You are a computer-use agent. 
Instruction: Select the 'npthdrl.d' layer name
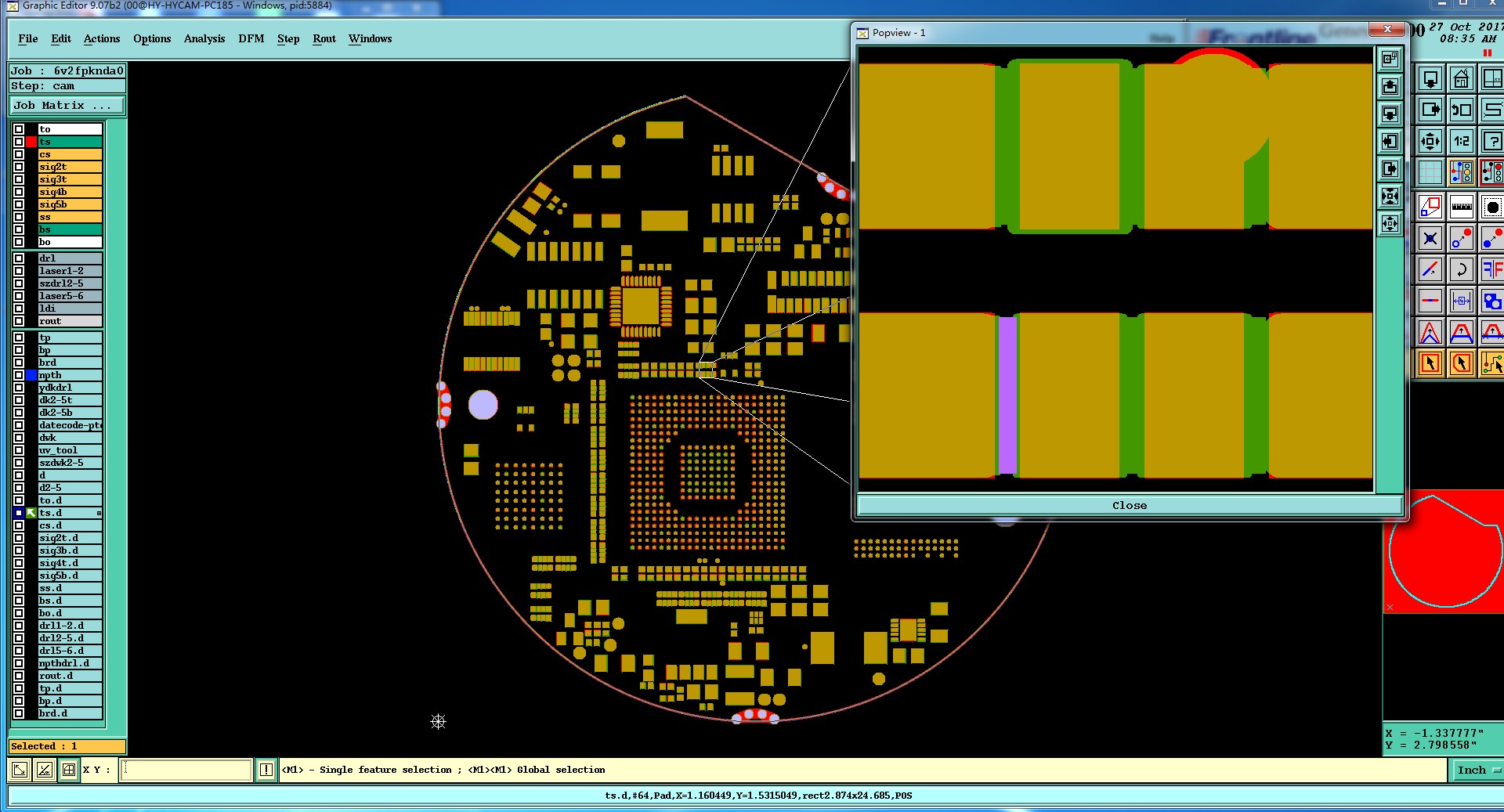point(70,663)
